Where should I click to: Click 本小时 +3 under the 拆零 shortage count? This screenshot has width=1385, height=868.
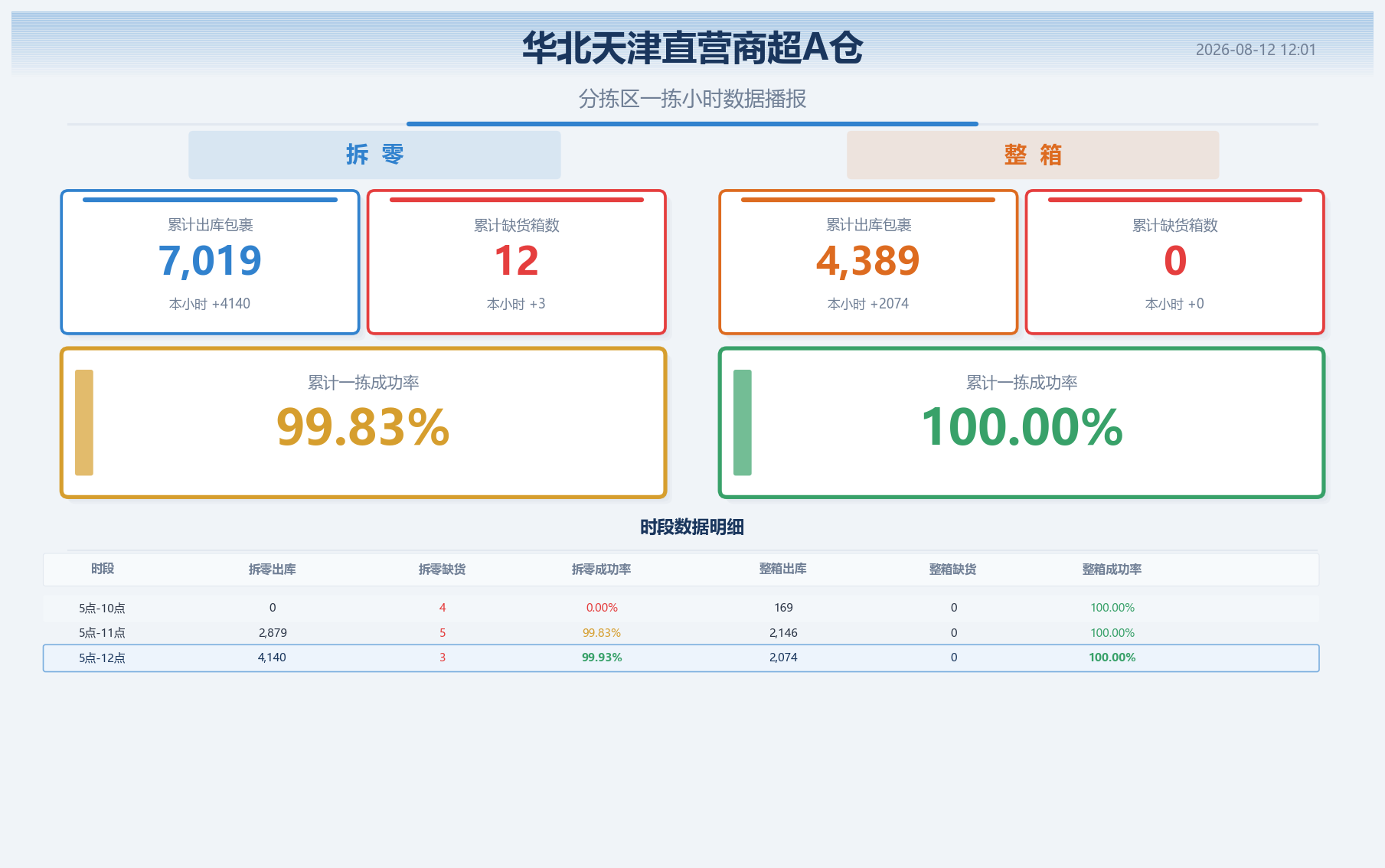tap(516, 304)
